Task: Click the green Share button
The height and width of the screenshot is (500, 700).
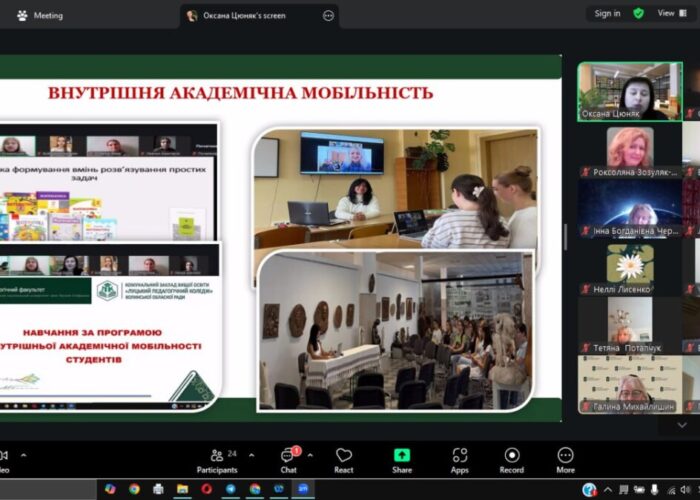Action: (x=401, y=459)
